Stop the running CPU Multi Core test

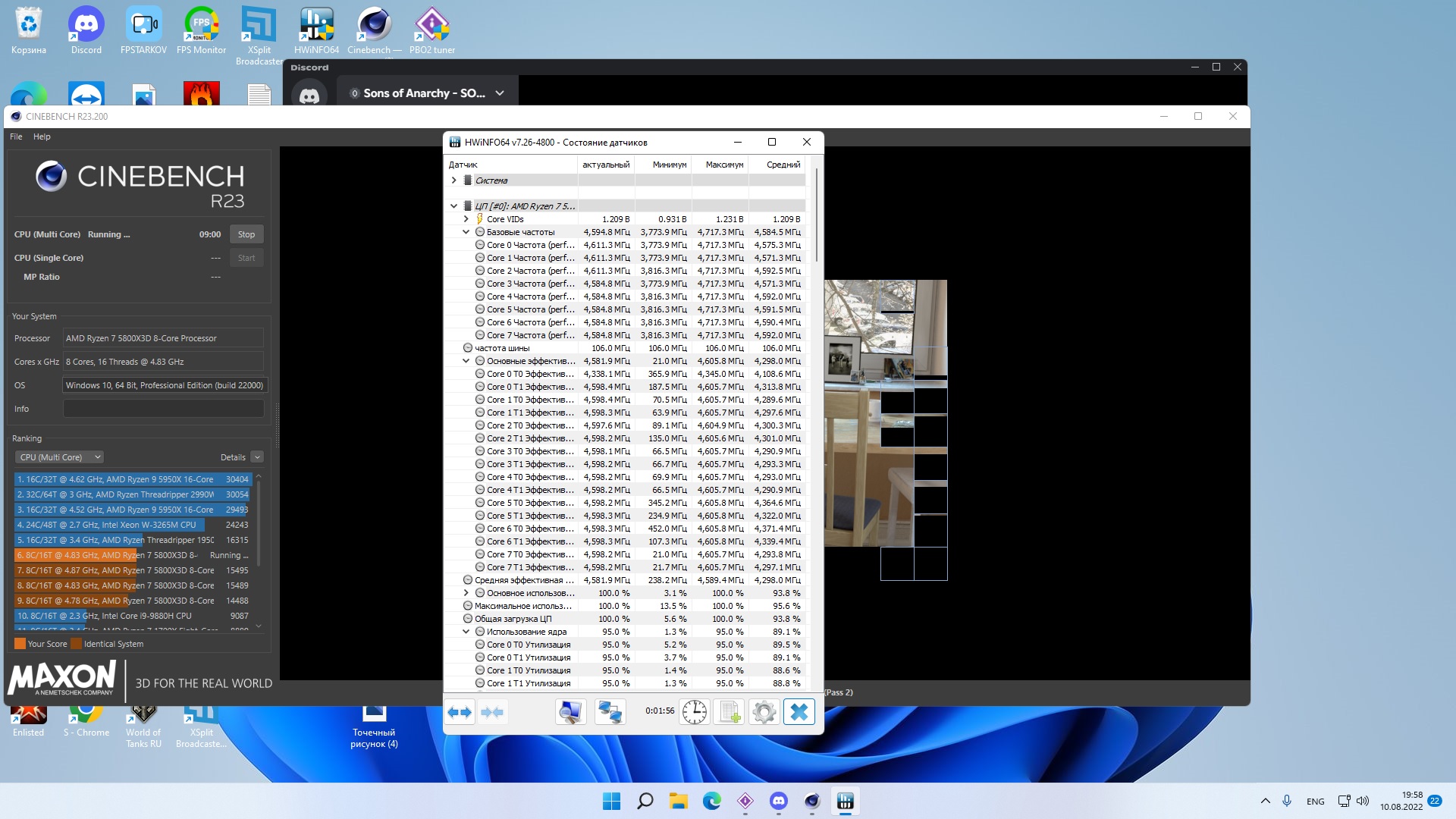(x=246, y=234)
